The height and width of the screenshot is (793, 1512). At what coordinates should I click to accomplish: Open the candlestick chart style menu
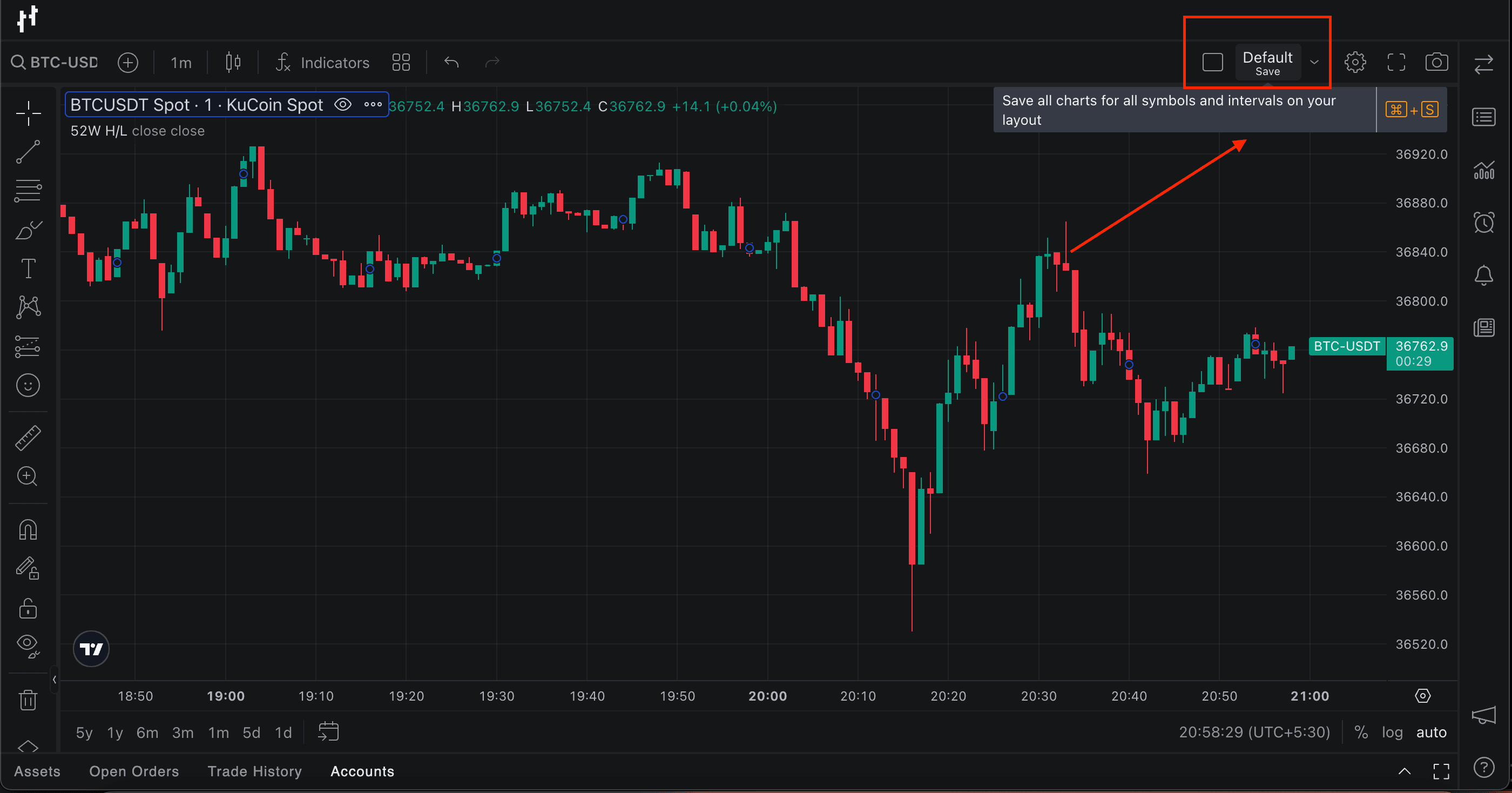[233, 62]
